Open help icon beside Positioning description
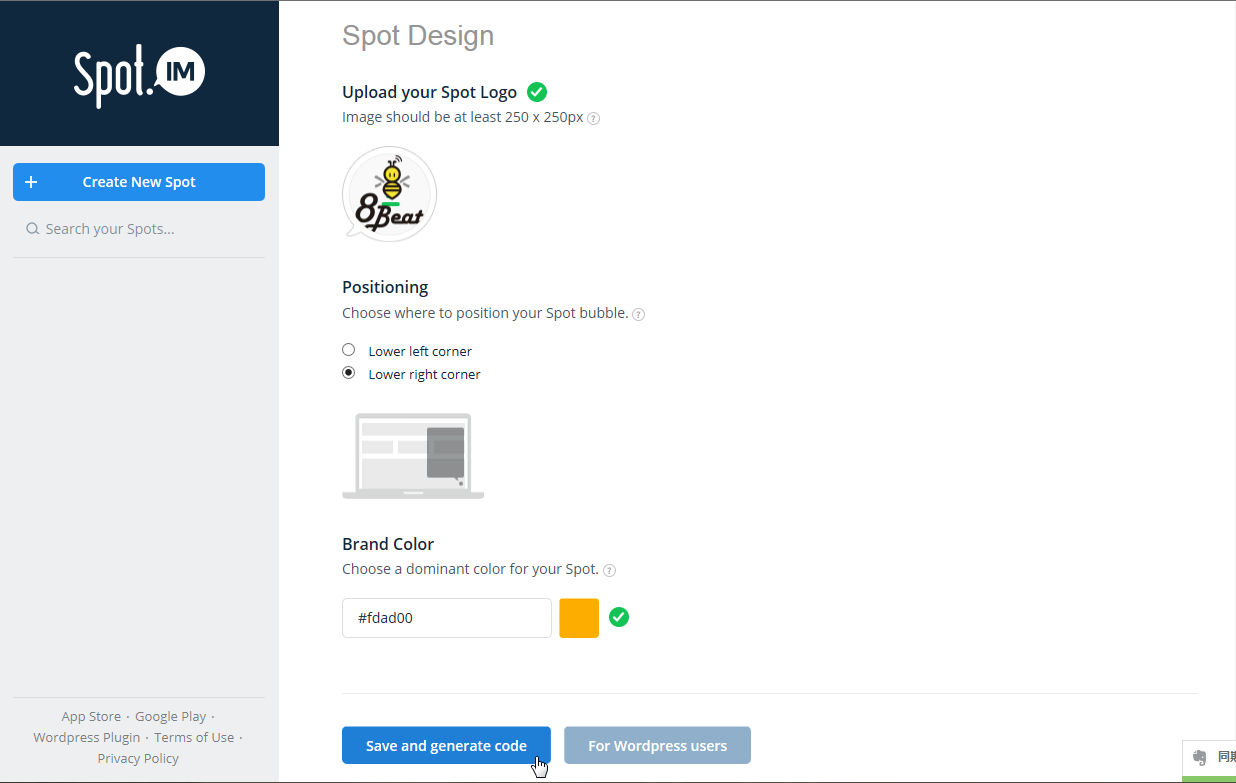Viewport: 1236px width, 783px height. pyautogui.click(x=639, y=314)
